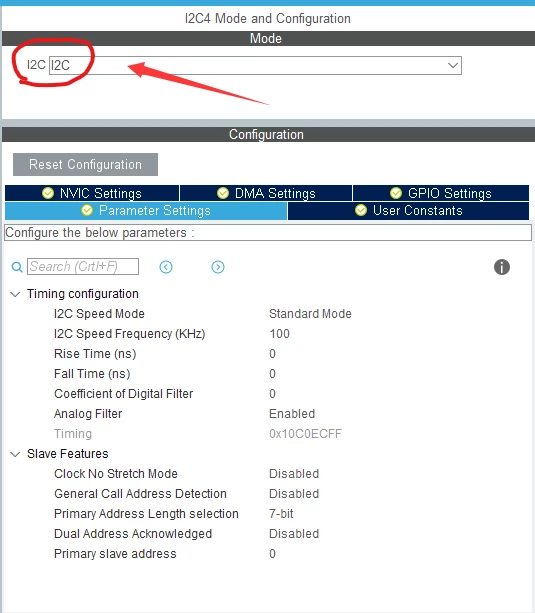535x613 pixels.
Task: Click the NVIC Settings green check icon
Action: 48,193
